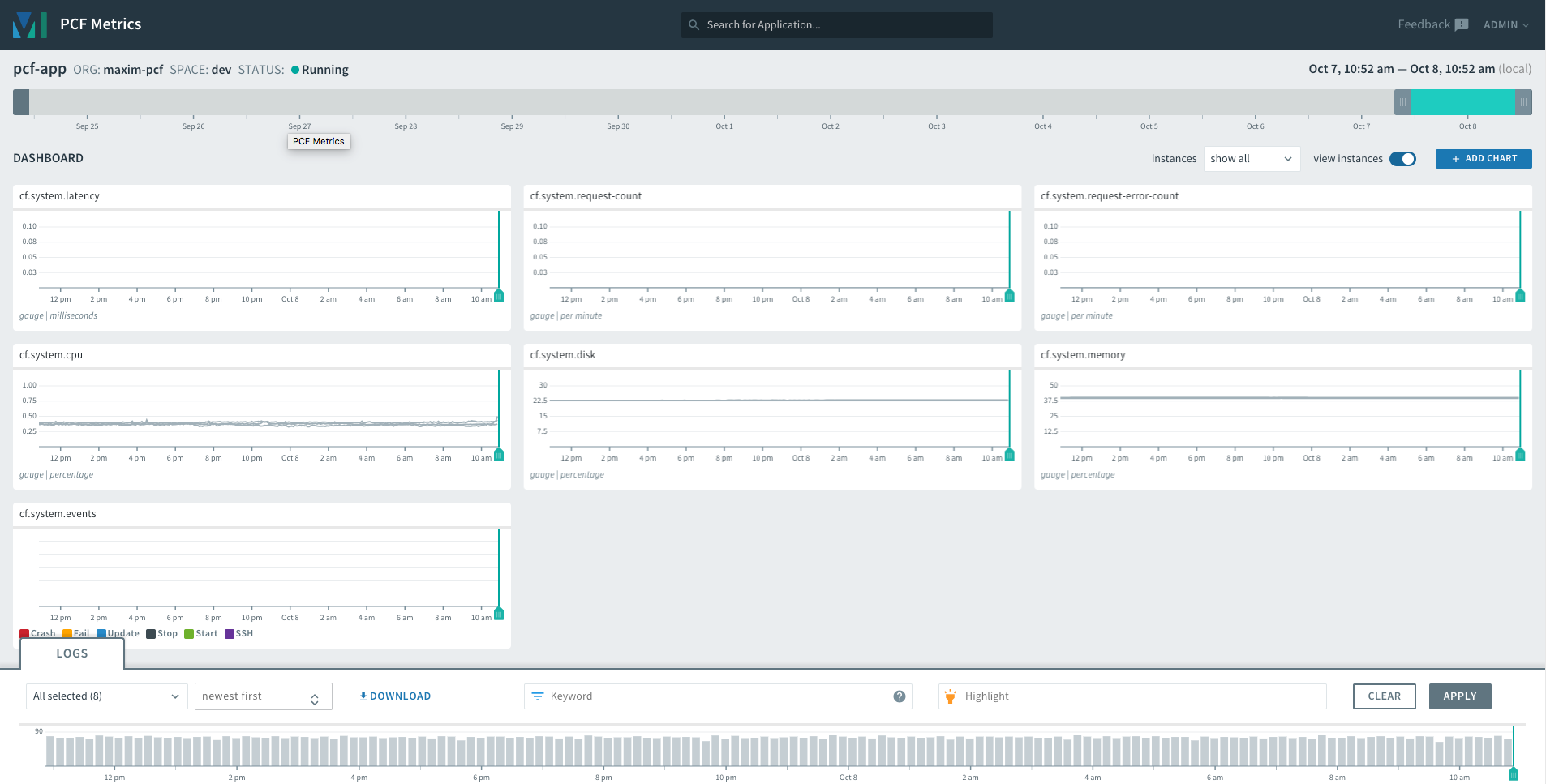Image resolution: width=1546 pixels, height=784 pixels.
Task: Click the Feedback chat icon
Action: (x=1460, y=24)
